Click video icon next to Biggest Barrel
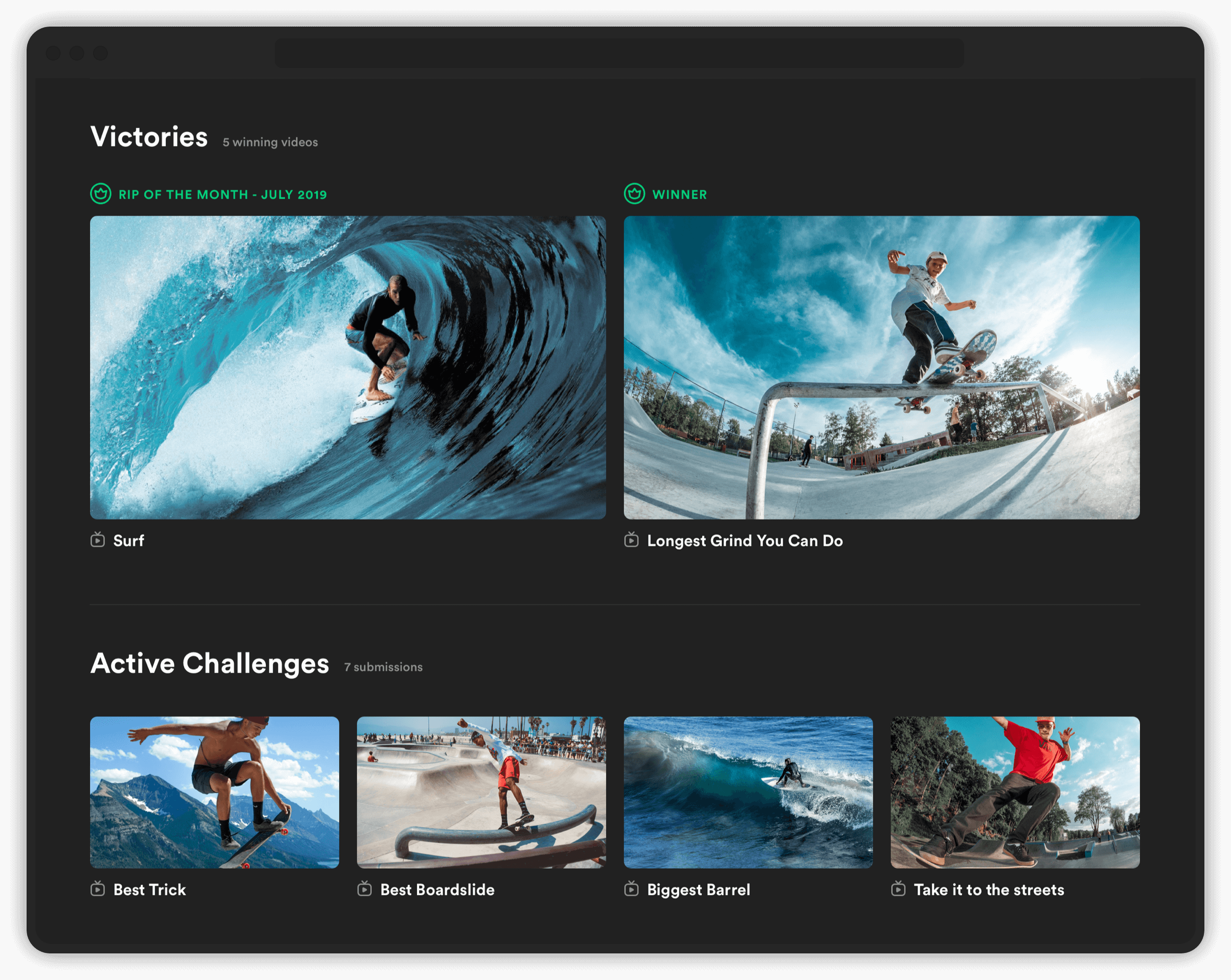The width and height of the screenshot is (1231, 980). click(x=631, y=888)
